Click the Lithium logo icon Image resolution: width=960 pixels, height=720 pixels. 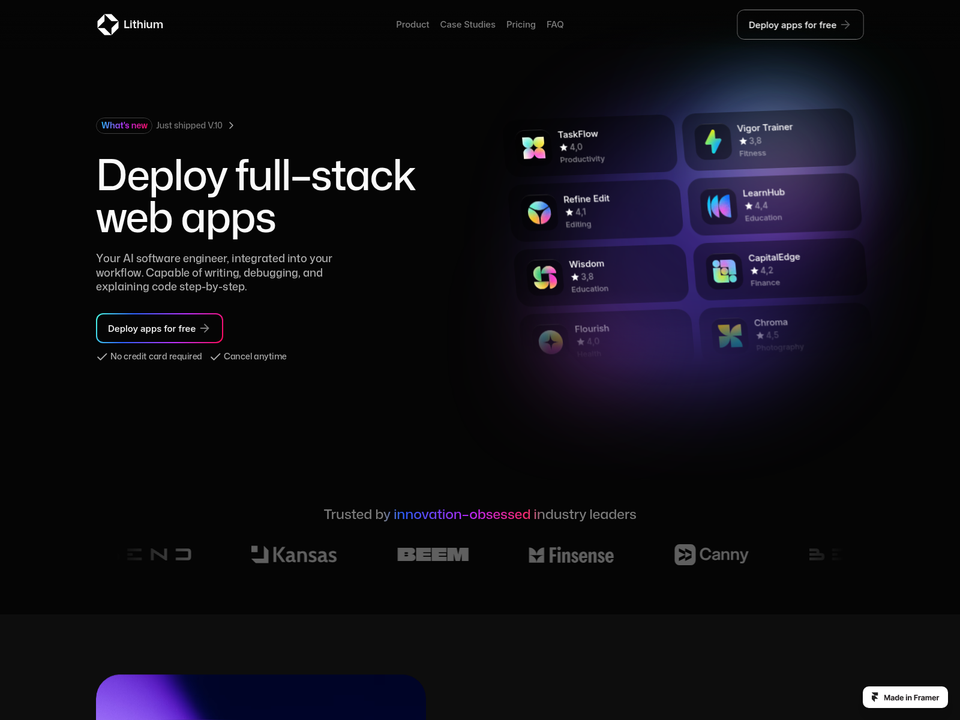coord(108,24)
